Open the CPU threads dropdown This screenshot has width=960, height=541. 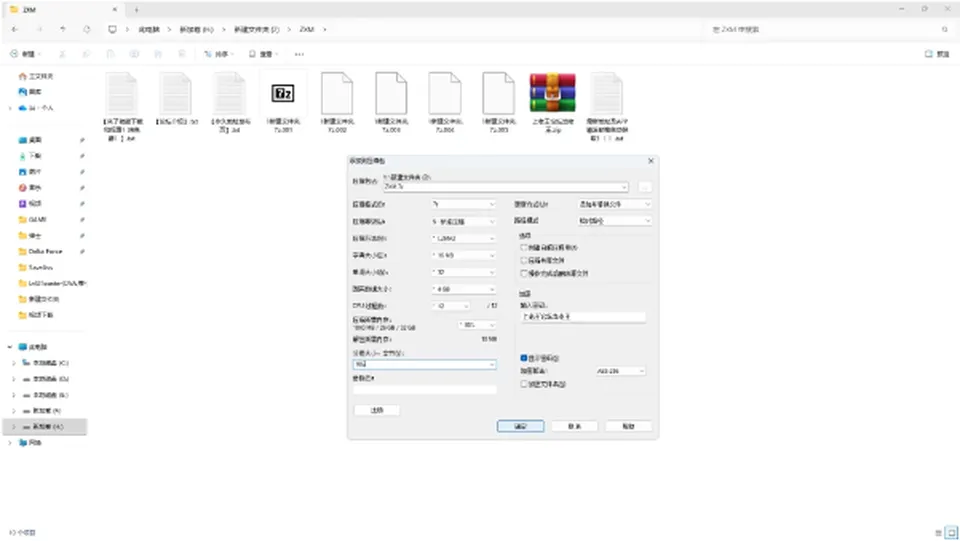(451, 305)
